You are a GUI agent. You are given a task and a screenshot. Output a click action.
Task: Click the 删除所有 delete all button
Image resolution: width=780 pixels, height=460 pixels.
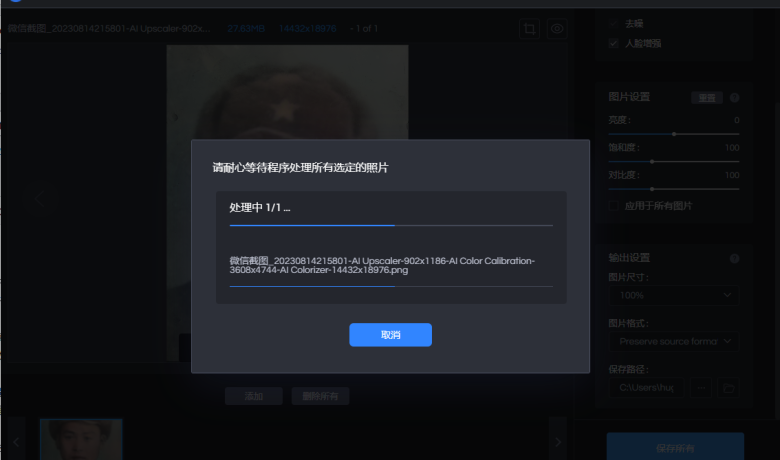(320, 396)
